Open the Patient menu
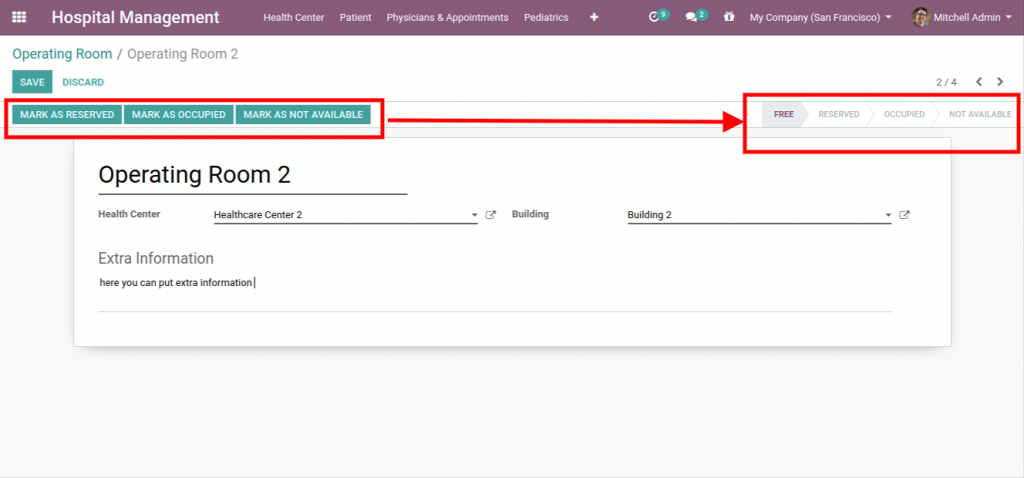The image size is (1024, 478). (x=355, y=17)
